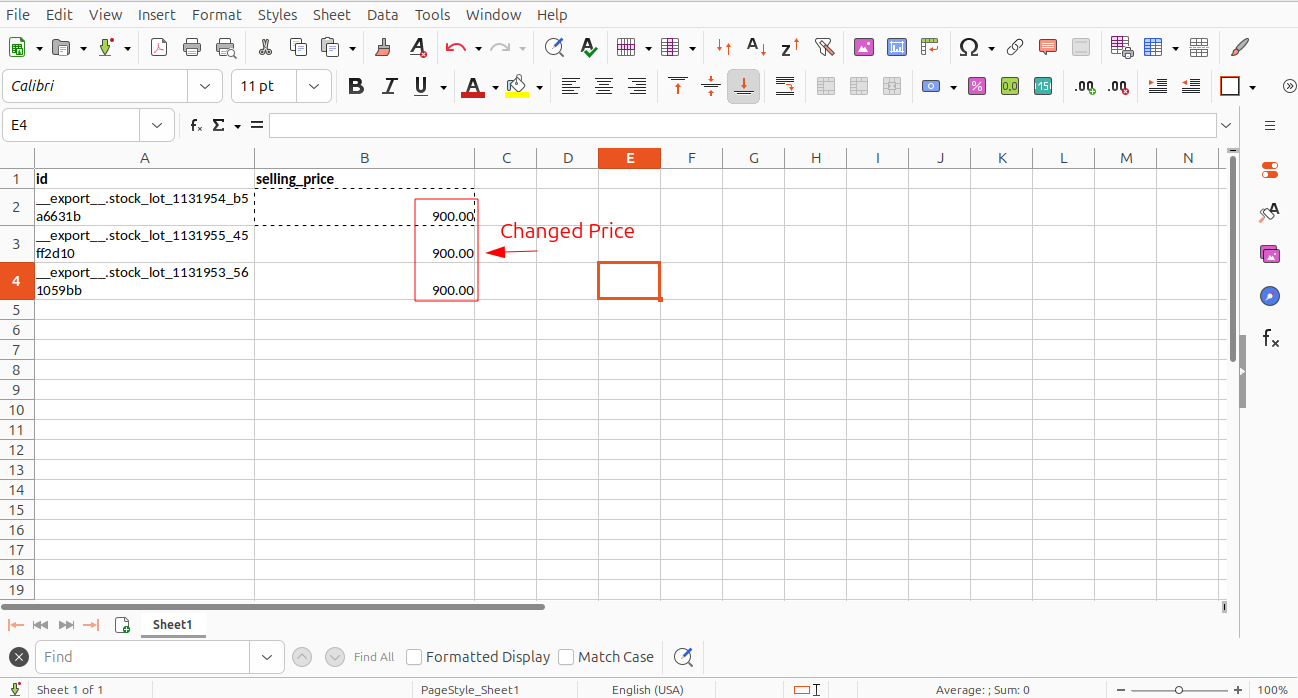Expand the Calibri font name dropdown
The height and width of the screenshot is (698, 1298).
[205, 86]
